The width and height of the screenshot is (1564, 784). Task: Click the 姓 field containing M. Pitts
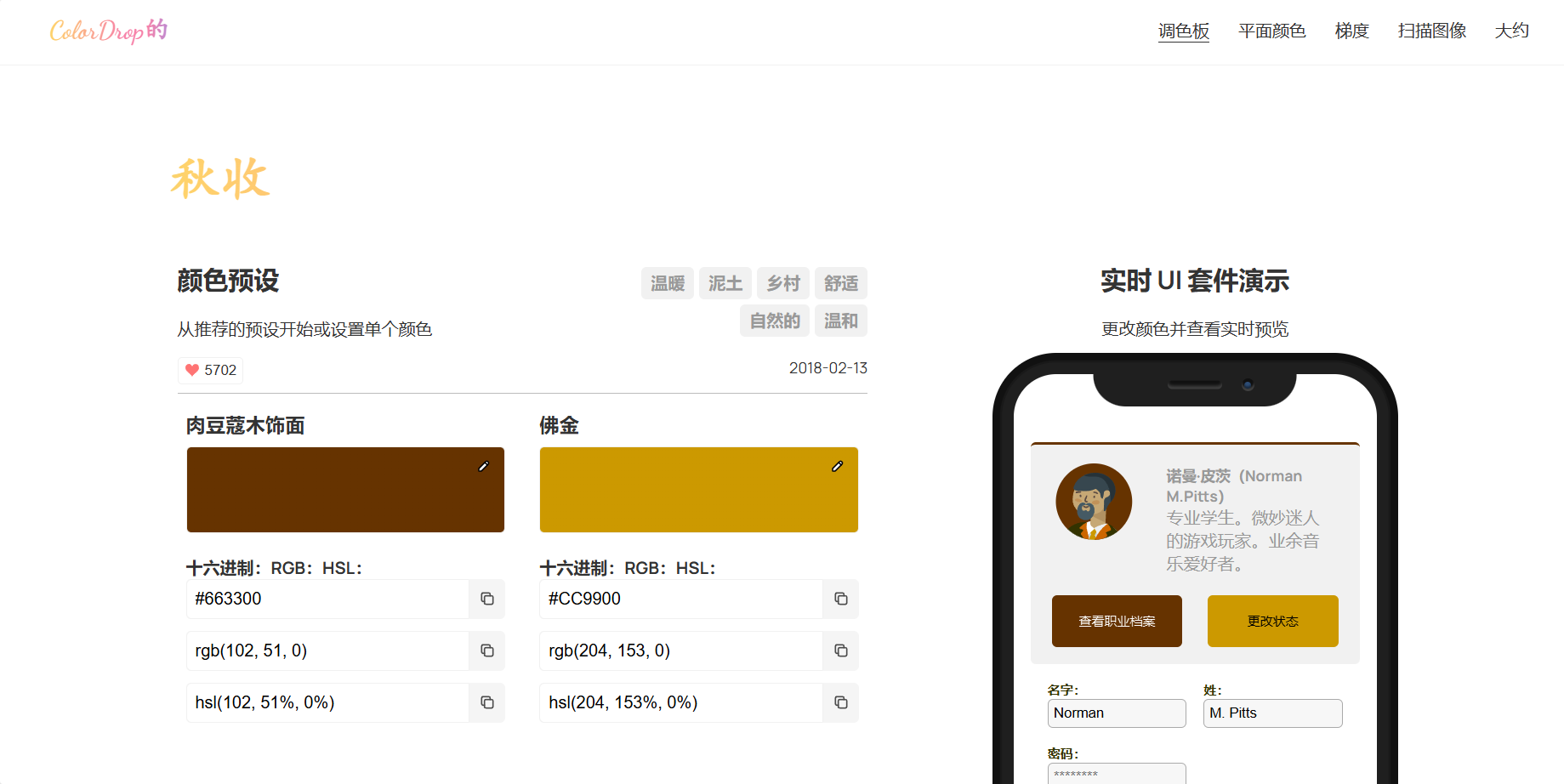pyautogui.click(x=1273, y=713)
